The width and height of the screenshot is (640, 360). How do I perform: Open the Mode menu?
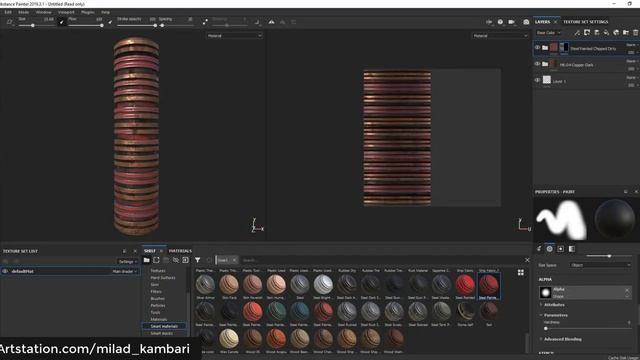23,12
